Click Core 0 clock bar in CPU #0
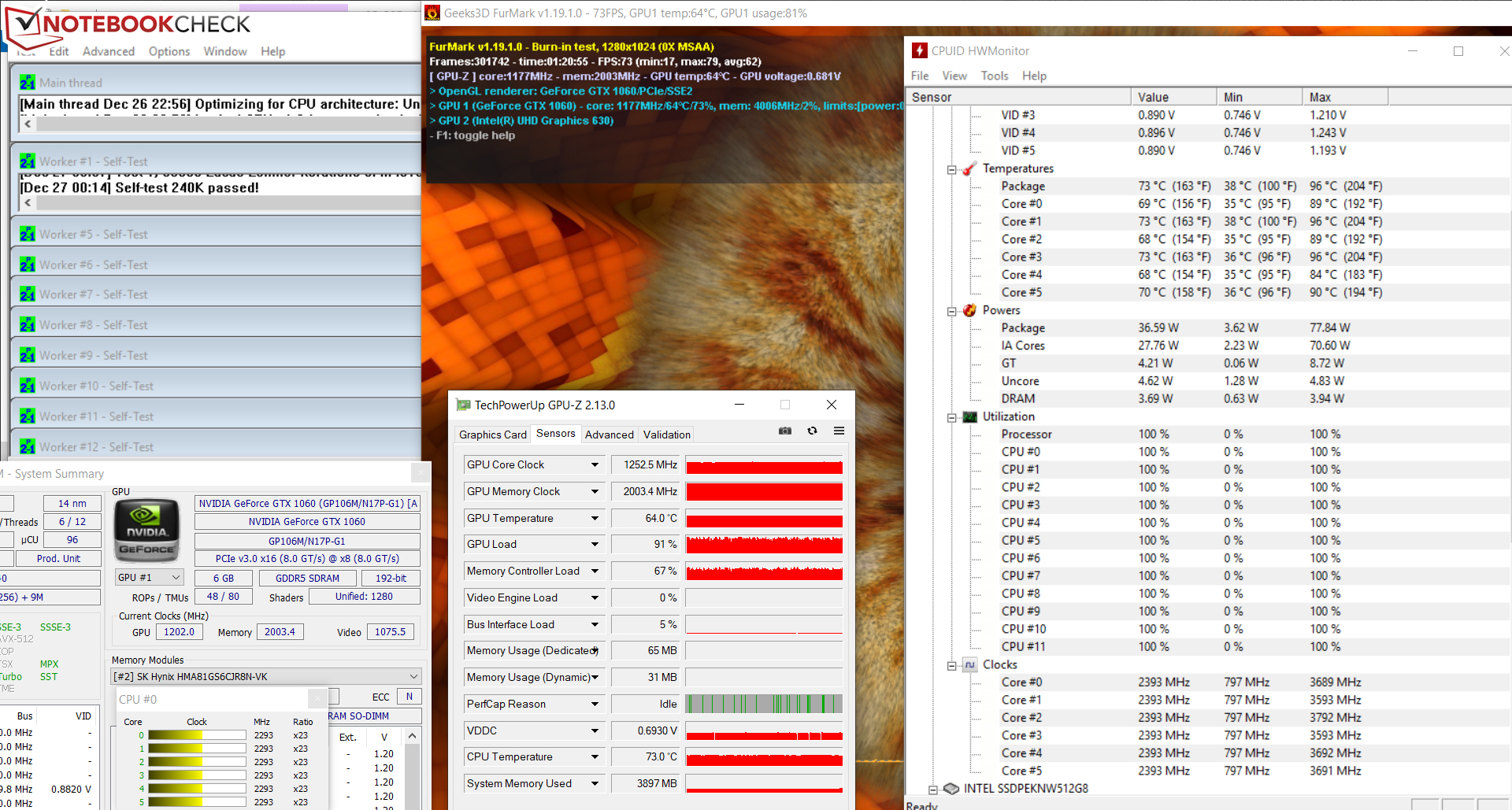Image resolution: width=1512 pixels, height=810 pixels. pos(197,735)
